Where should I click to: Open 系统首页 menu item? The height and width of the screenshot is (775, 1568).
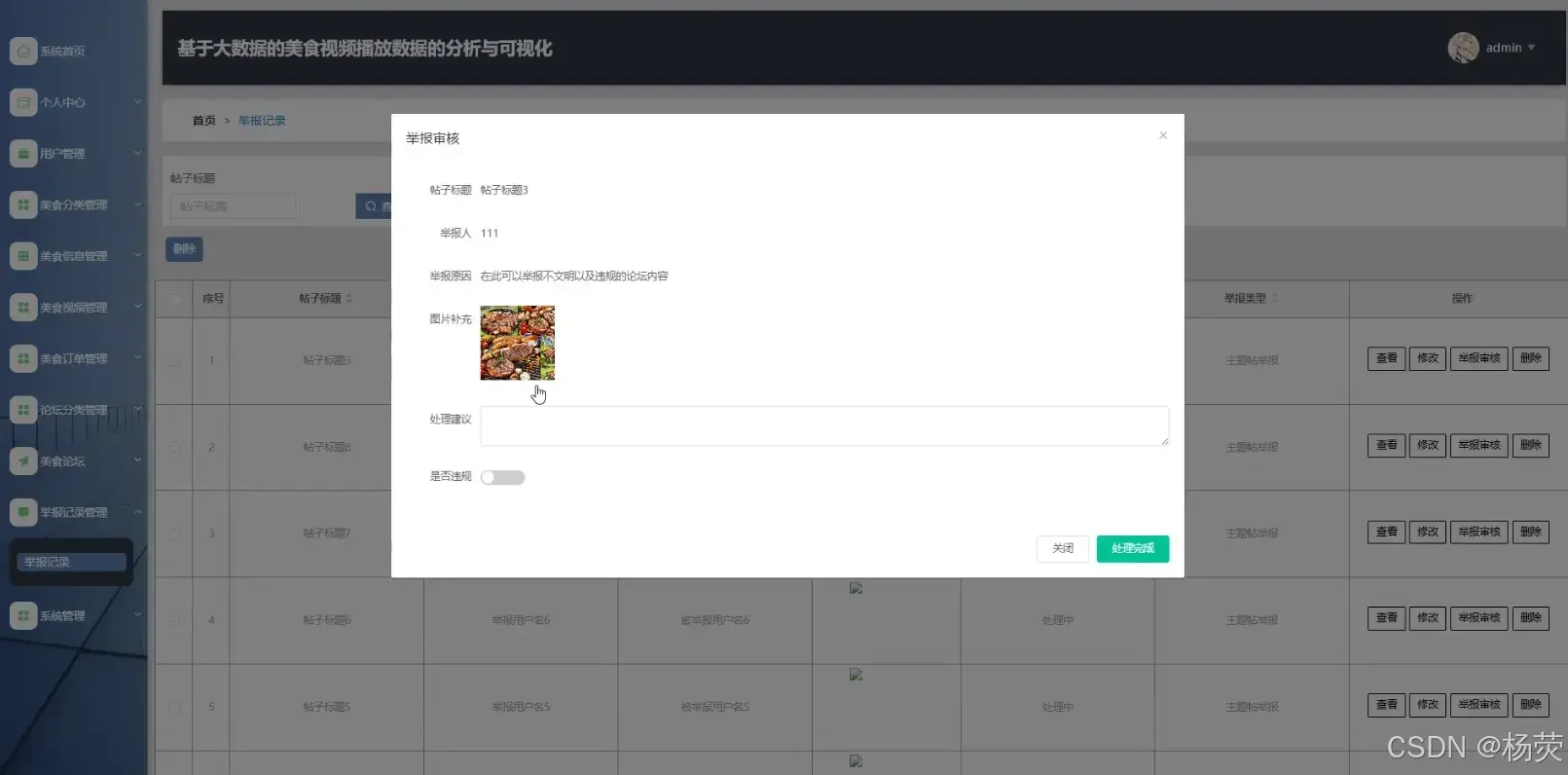(x=62, y=51)
